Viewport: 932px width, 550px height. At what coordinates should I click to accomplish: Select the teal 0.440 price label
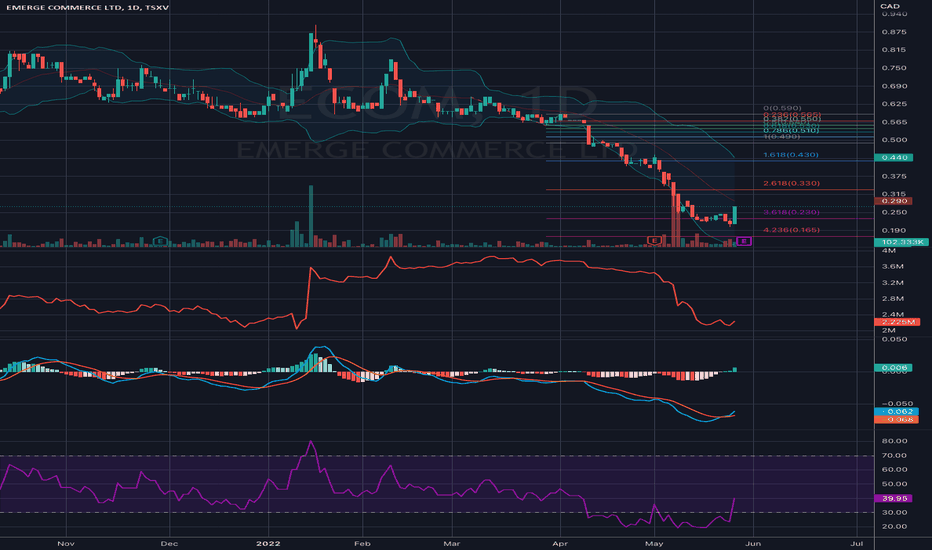point(894,158)
